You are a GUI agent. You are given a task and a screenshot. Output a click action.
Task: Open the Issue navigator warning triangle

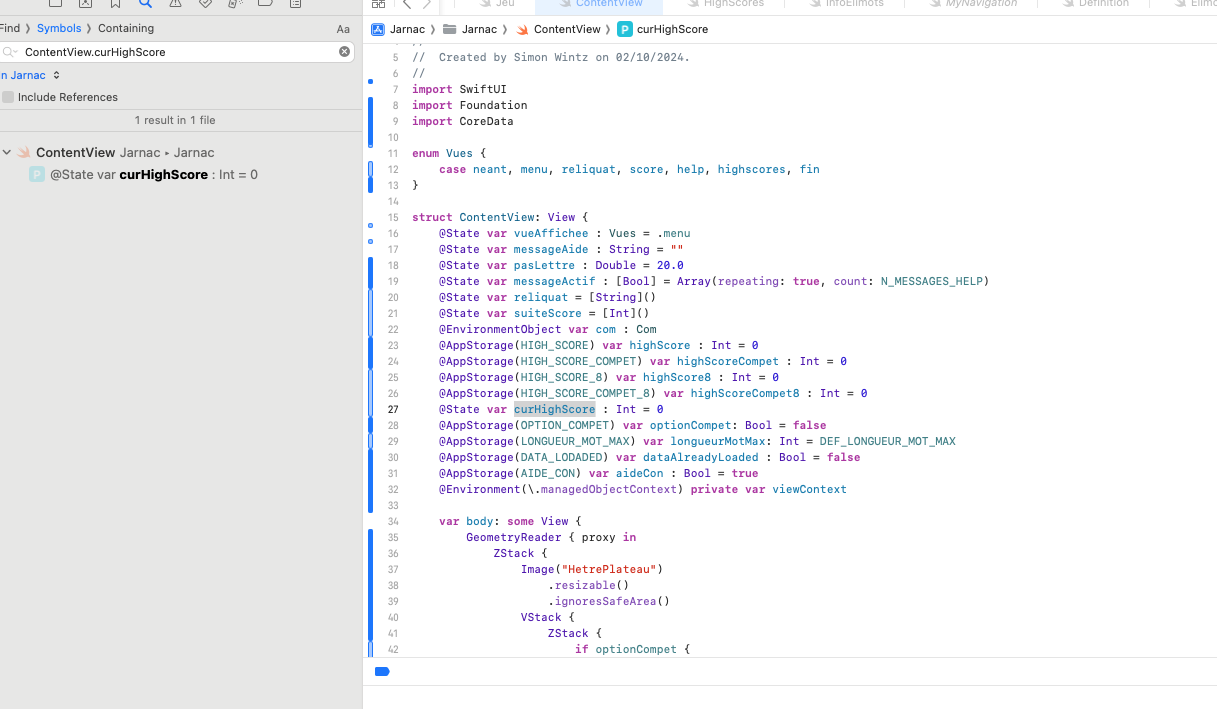175,4
